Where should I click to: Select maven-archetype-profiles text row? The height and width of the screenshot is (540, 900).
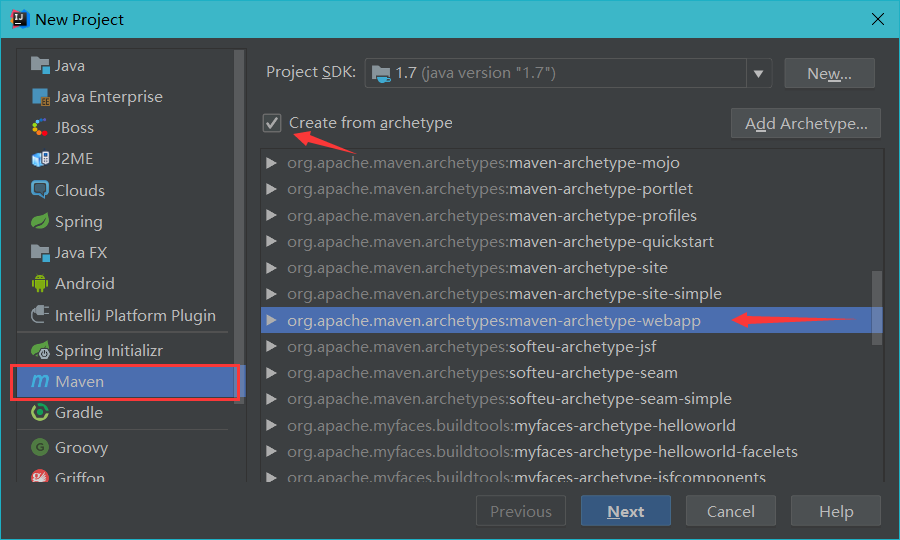coord(492,216)
